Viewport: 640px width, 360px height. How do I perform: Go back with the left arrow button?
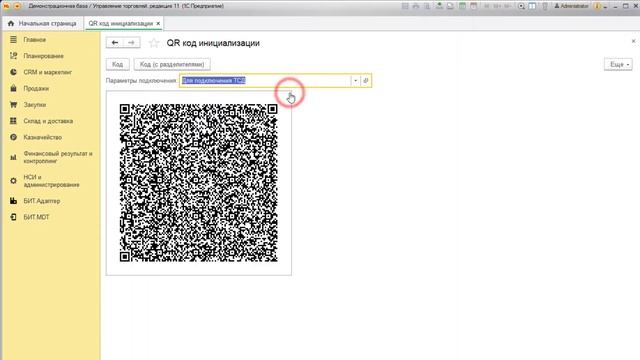click(x=115, y=42)
